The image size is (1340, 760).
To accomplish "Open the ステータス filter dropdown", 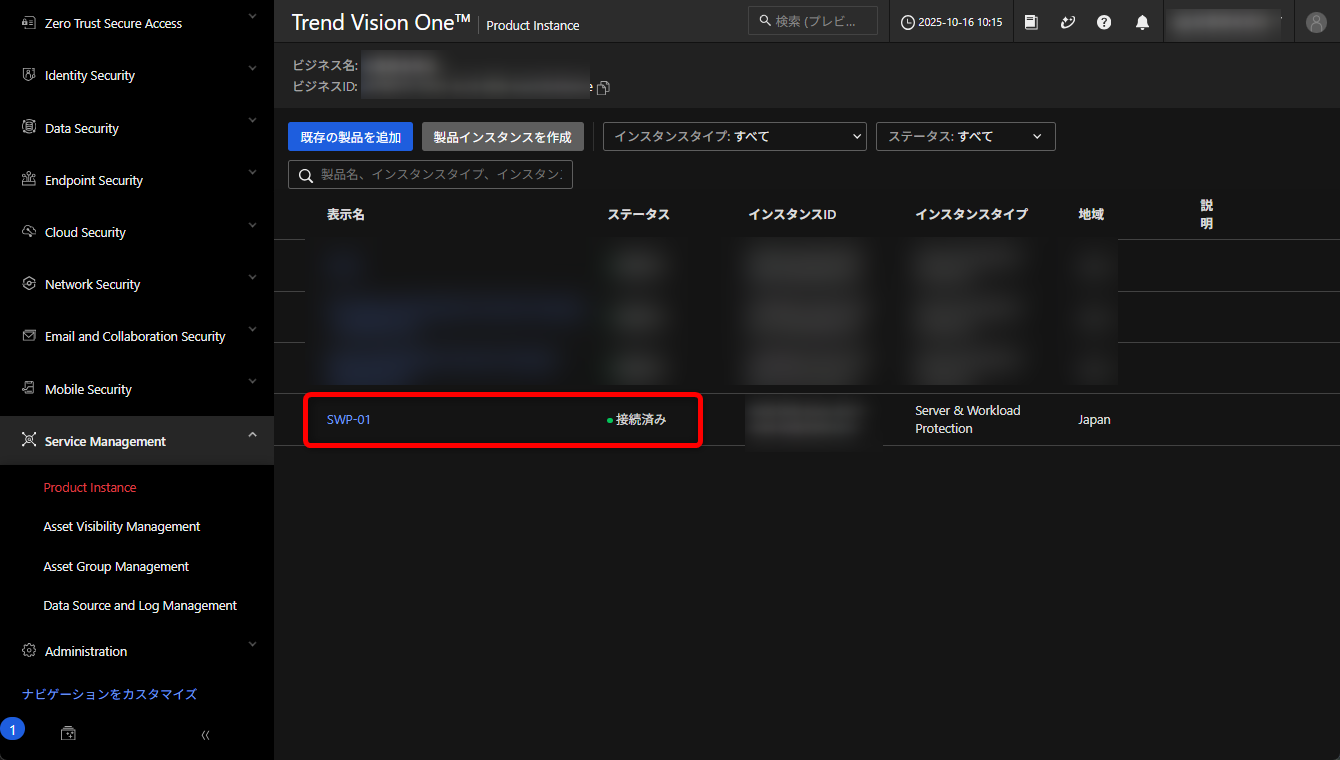I will coord(966,136).
